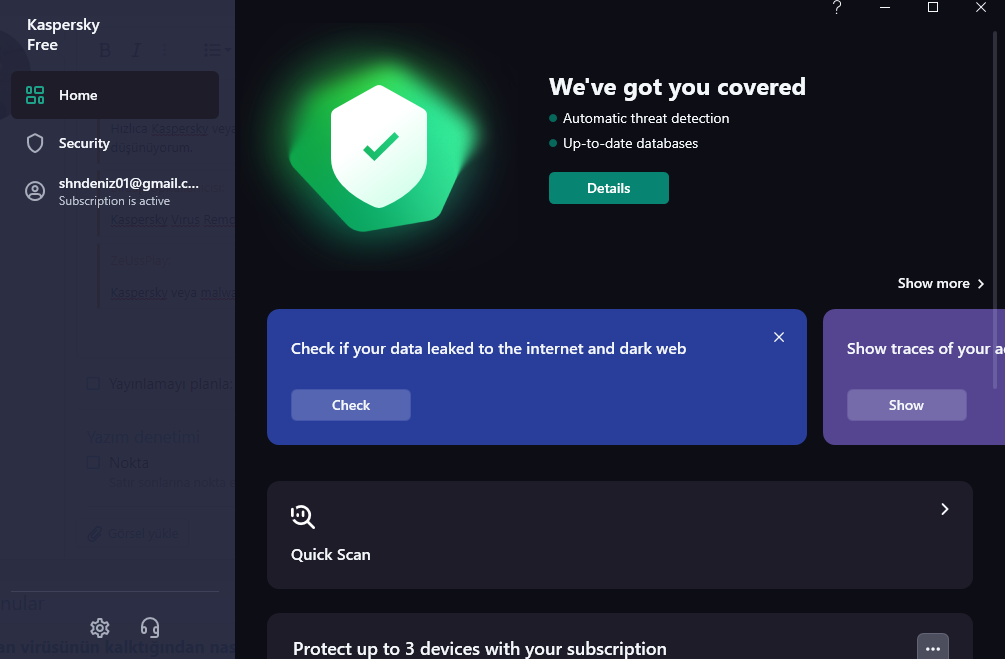Expand Show more tips

coord(941,283)
